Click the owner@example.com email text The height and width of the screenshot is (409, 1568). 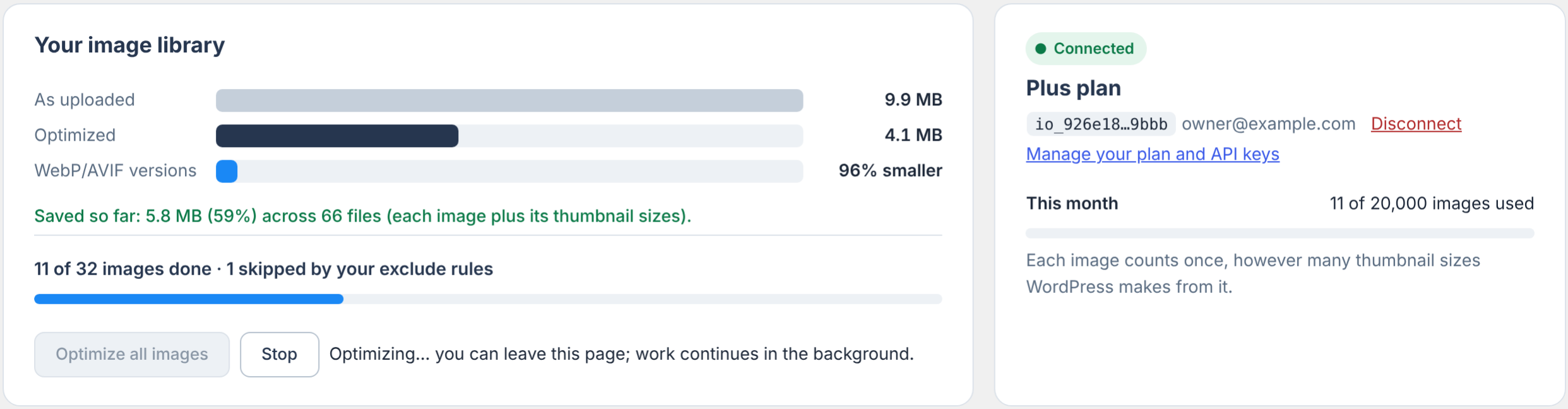tap(1268, 124)
